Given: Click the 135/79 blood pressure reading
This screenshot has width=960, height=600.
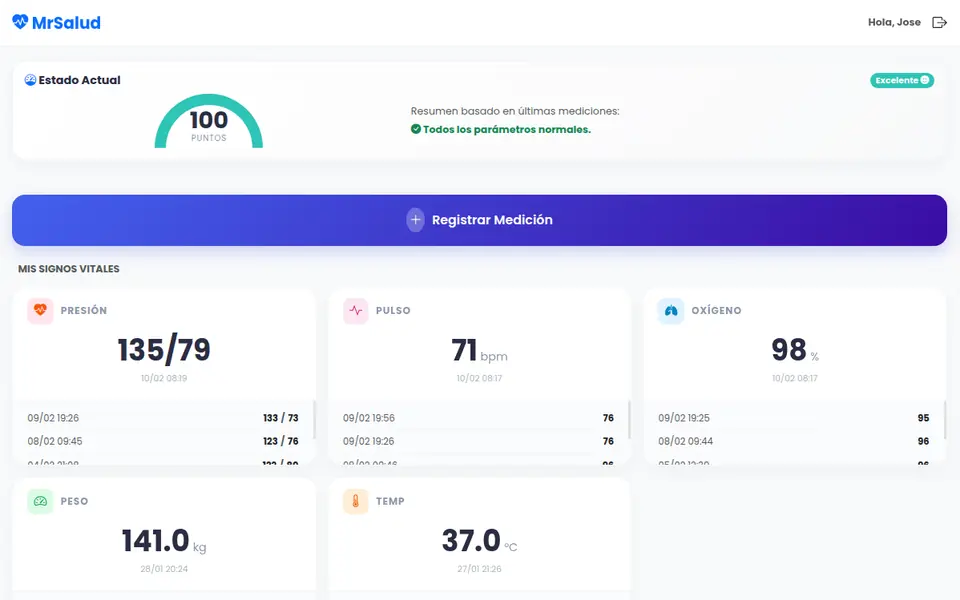Looking at the screenshot, I should [164, 350].
